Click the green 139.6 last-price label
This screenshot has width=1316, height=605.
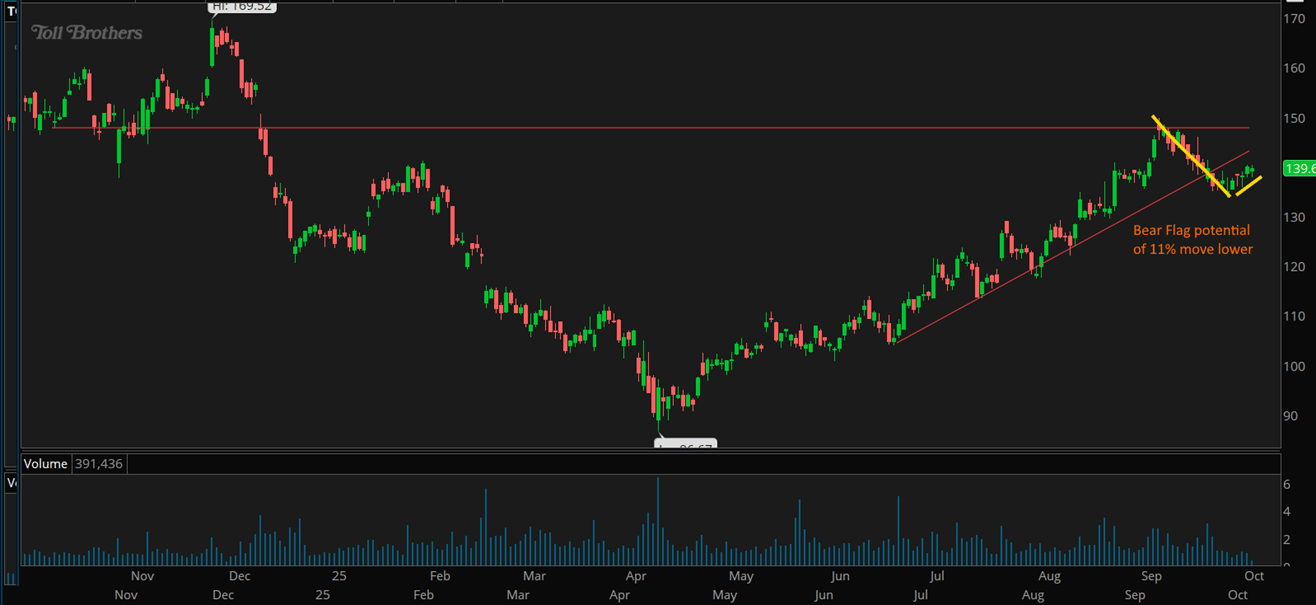coord(1299,169)
